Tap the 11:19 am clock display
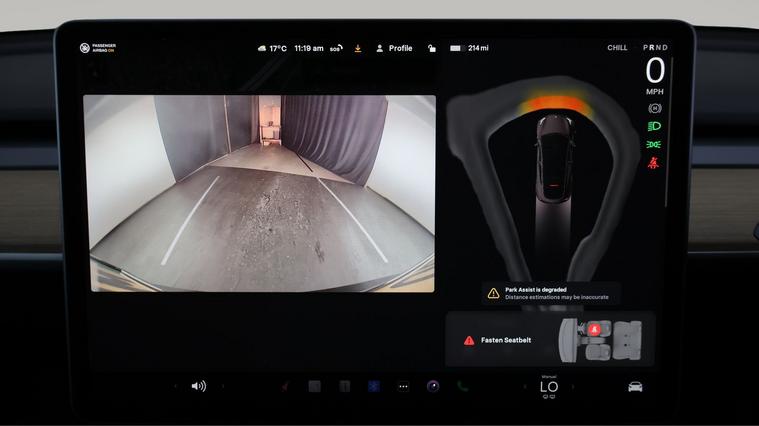 (309, 48)
